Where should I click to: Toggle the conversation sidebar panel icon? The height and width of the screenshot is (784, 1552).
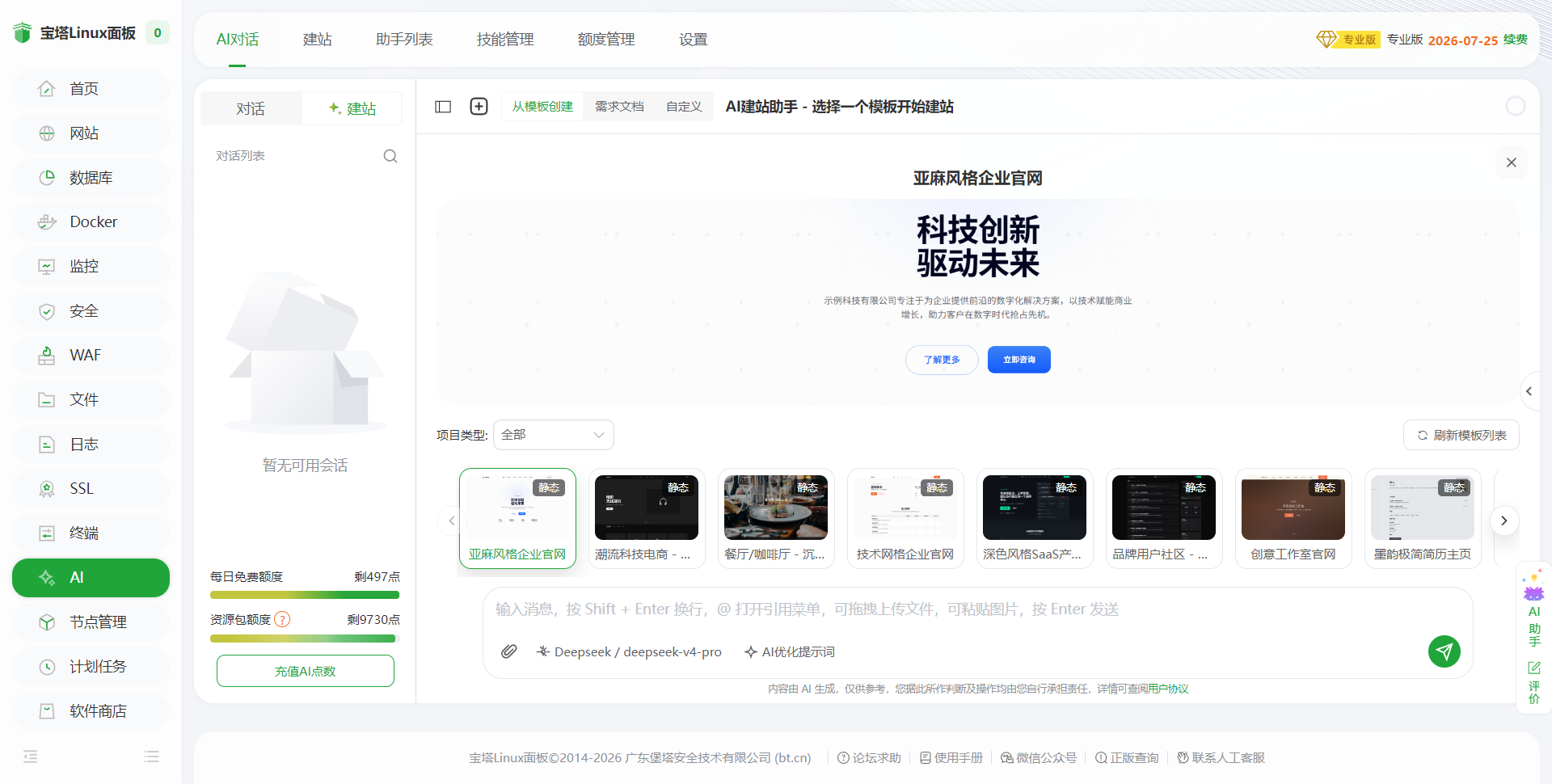pyautogui.click(x=443, y=107)
